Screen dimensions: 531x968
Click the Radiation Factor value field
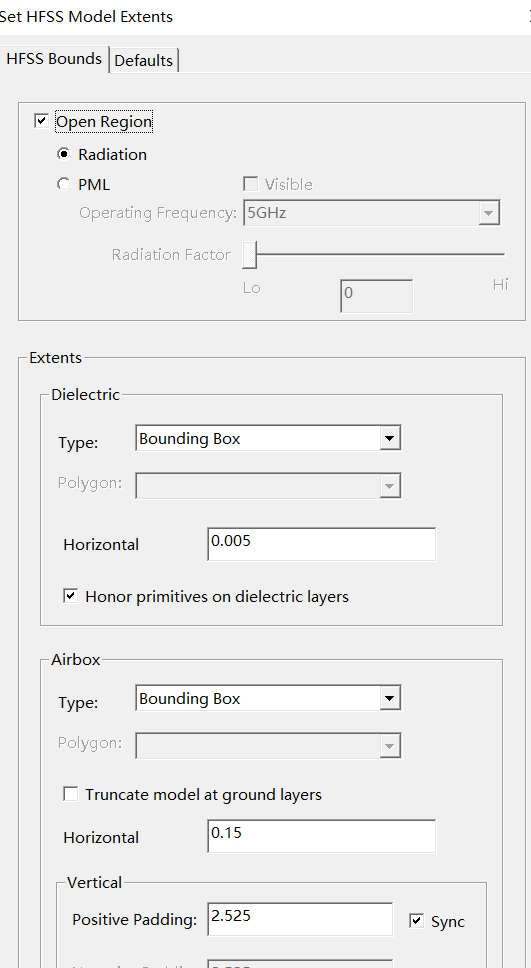(376, 296)
